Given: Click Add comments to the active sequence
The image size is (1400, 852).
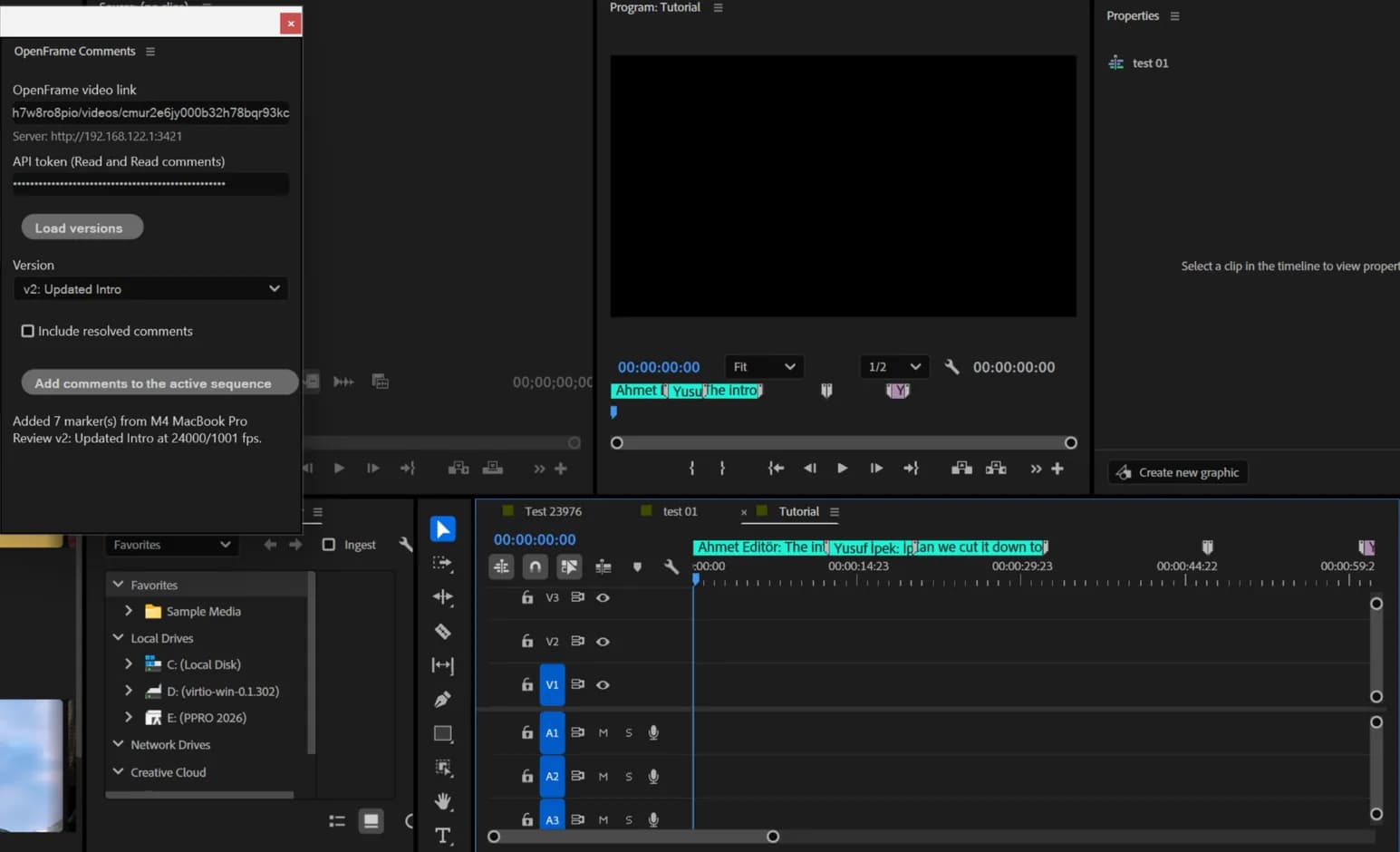Looking at the screenshot, I should click(159, 382).
